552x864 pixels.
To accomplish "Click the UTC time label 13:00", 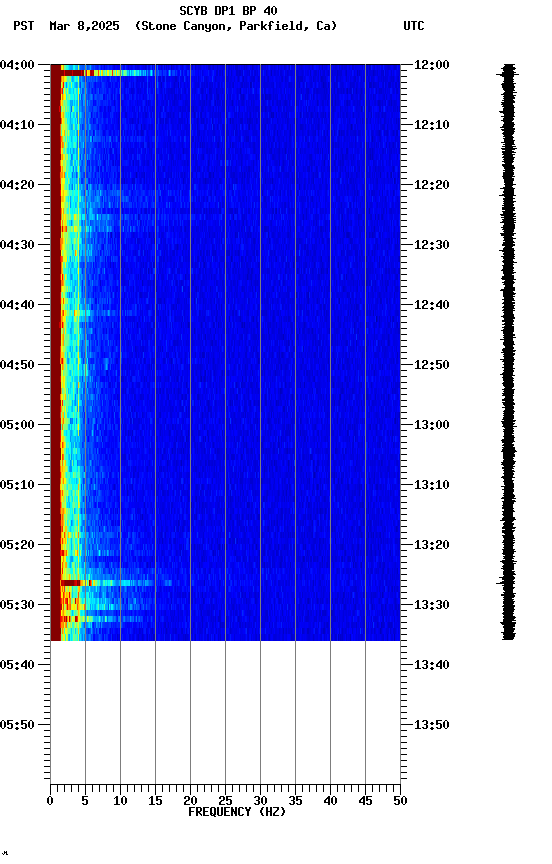I will [432, 425].
